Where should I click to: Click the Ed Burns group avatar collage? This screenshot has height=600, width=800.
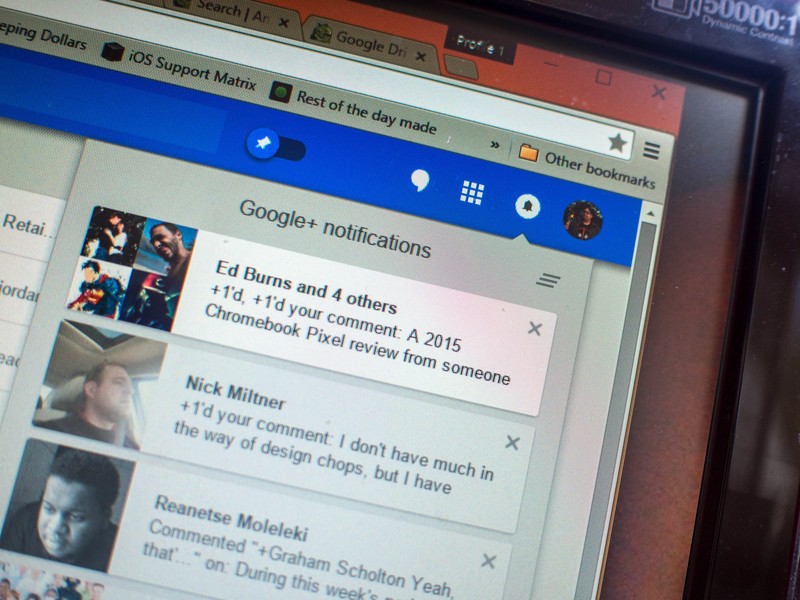[133, 269]
